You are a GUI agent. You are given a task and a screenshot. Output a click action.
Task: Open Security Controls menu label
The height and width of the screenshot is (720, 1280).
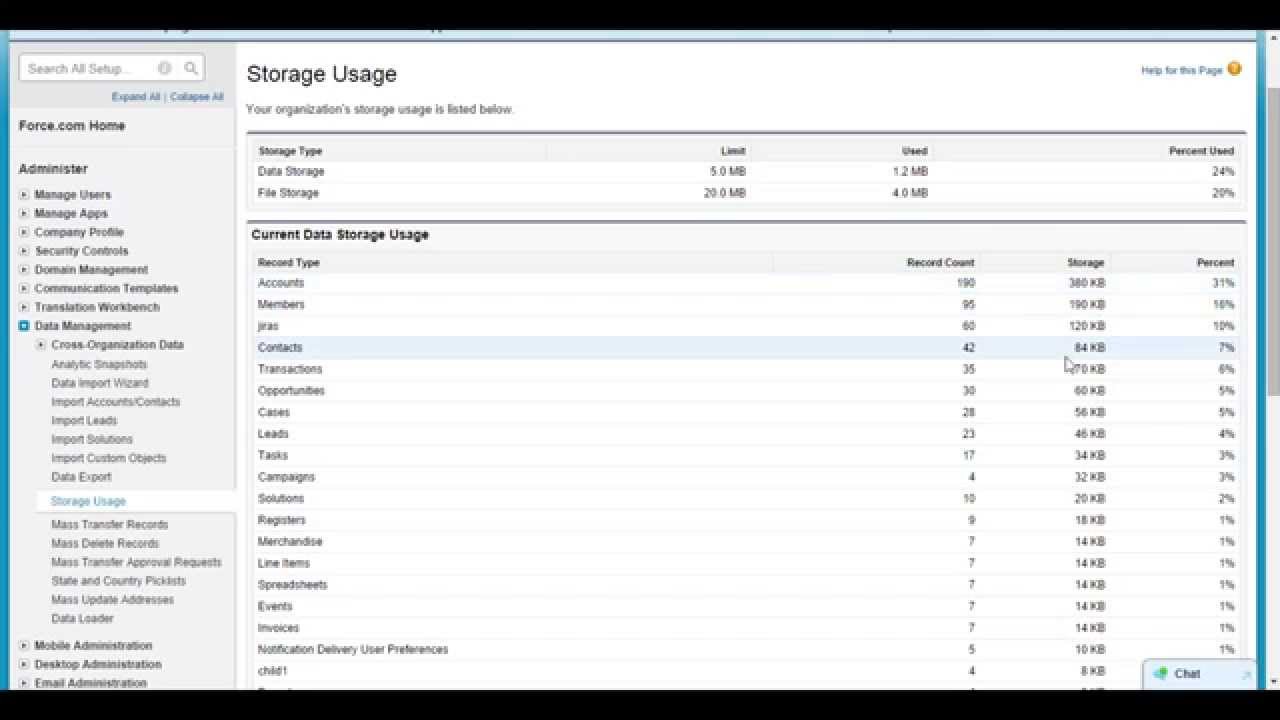81,251
